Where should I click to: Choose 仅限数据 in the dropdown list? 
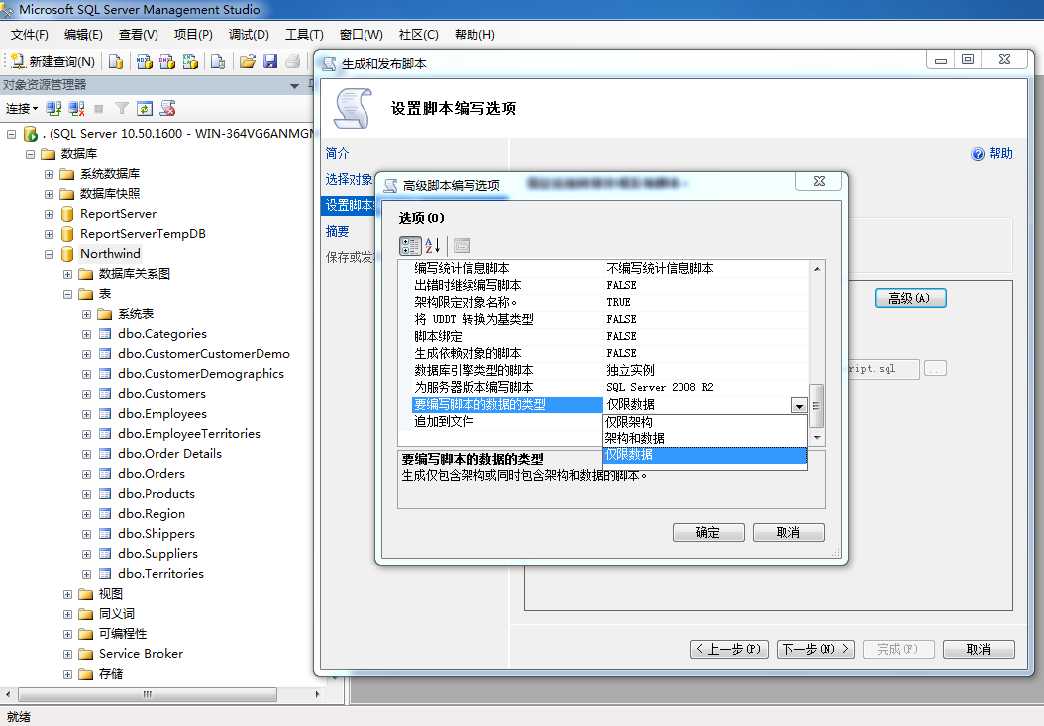[x=704, y=455]
